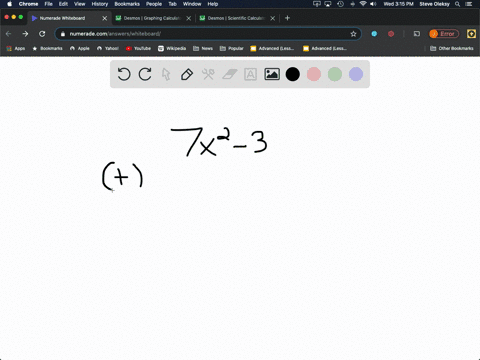Choose the purple pen color
This screenshot has width=480, height=360.
356,74
